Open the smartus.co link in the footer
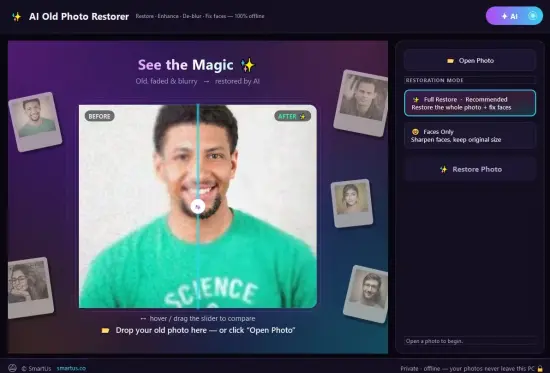The width and height of the screenshot is (550, 373). [x=72, y=368]
